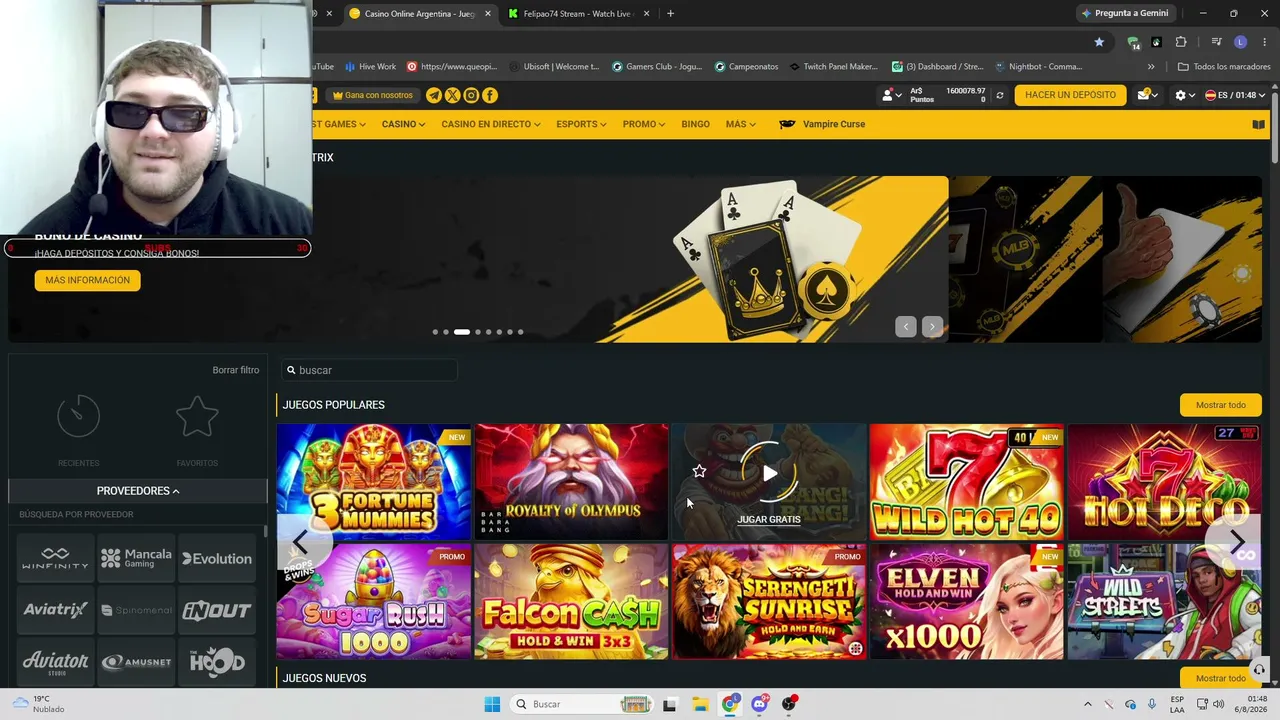
Task: Expand the Promo menu
Action: 644,124
